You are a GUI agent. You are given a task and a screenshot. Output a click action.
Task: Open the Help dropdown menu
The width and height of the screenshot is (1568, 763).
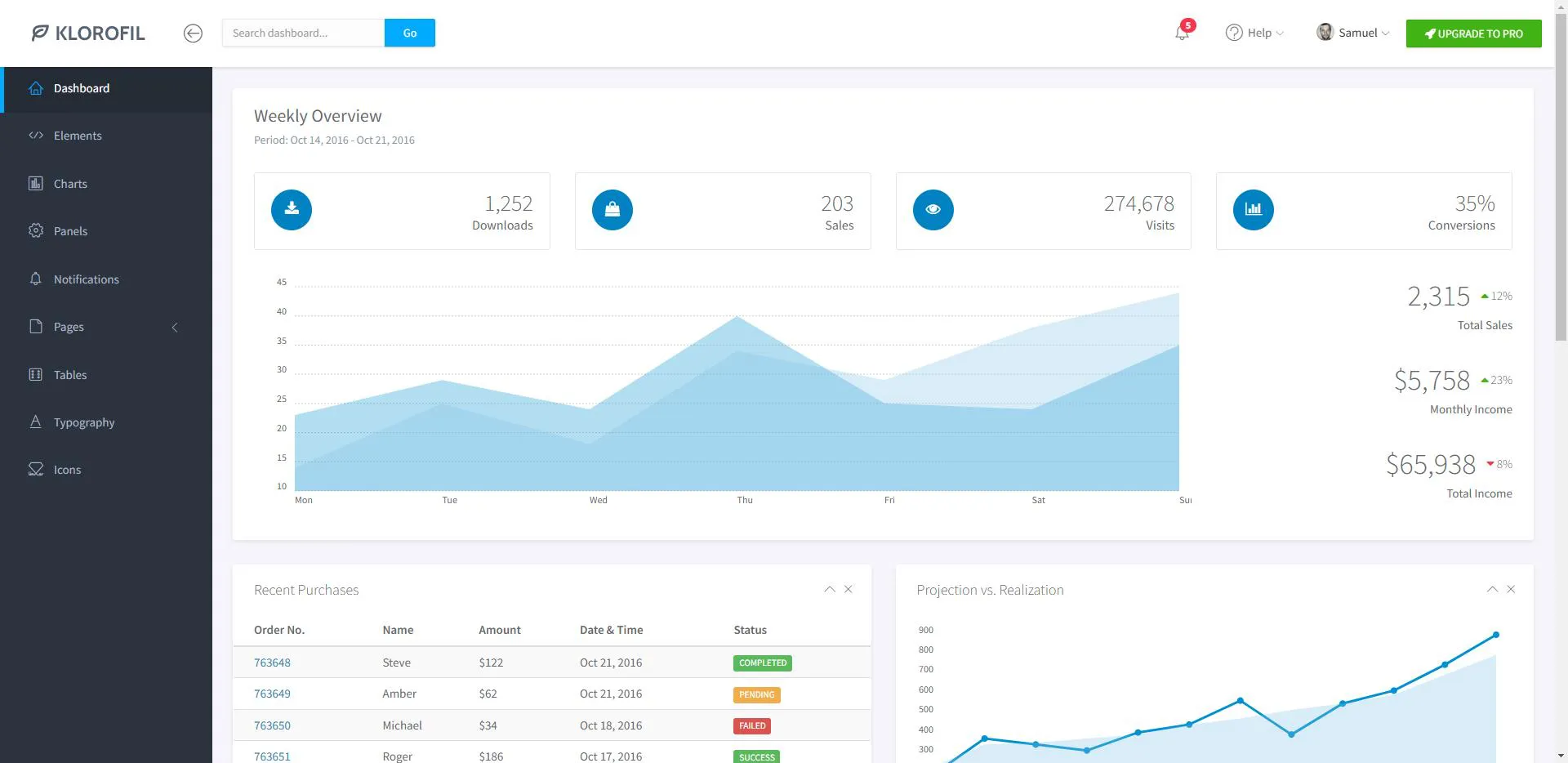1254,33
